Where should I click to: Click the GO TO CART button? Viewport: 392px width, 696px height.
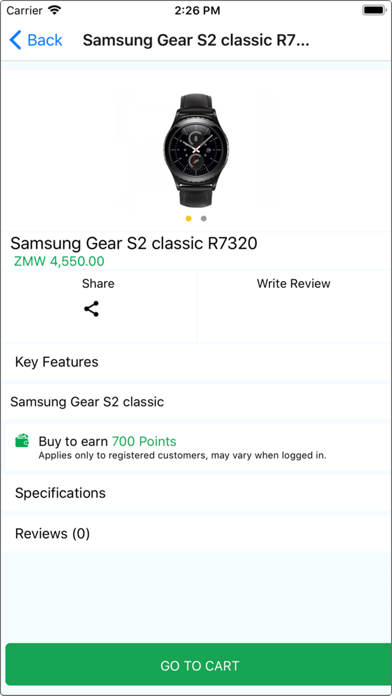pyautogui.click(x=198, y=665)
